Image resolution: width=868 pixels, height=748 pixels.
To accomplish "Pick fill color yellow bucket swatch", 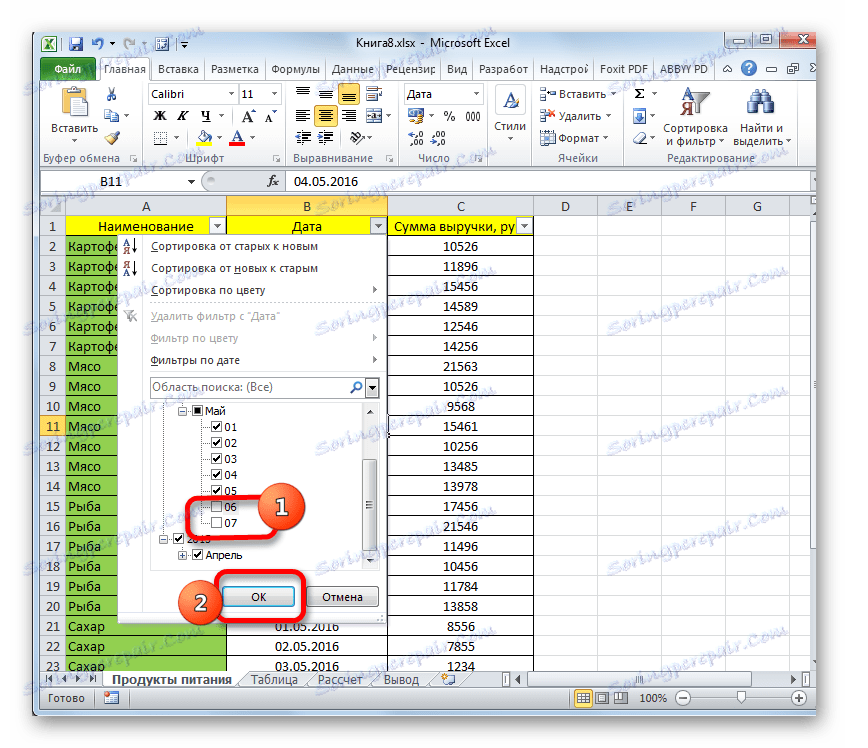I will pyautogui.click(x=204, y=137).
